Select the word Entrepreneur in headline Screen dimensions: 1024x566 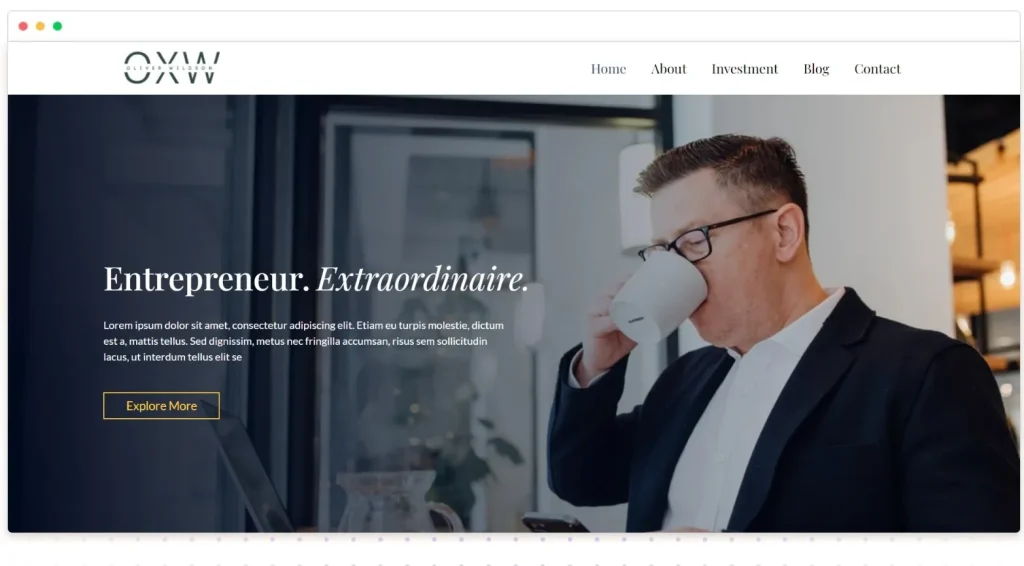pyautogui.click(x=206, y=279)
